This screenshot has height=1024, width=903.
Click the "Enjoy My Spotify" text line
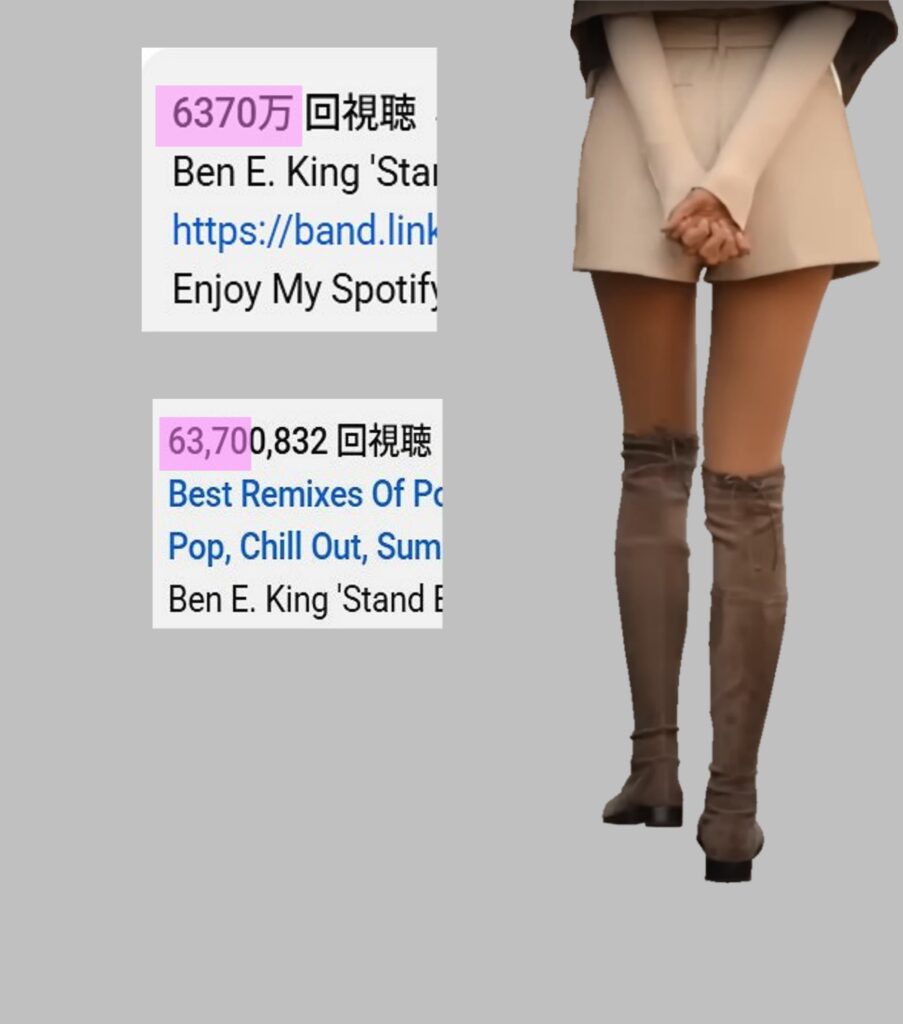tap(304, 289)
